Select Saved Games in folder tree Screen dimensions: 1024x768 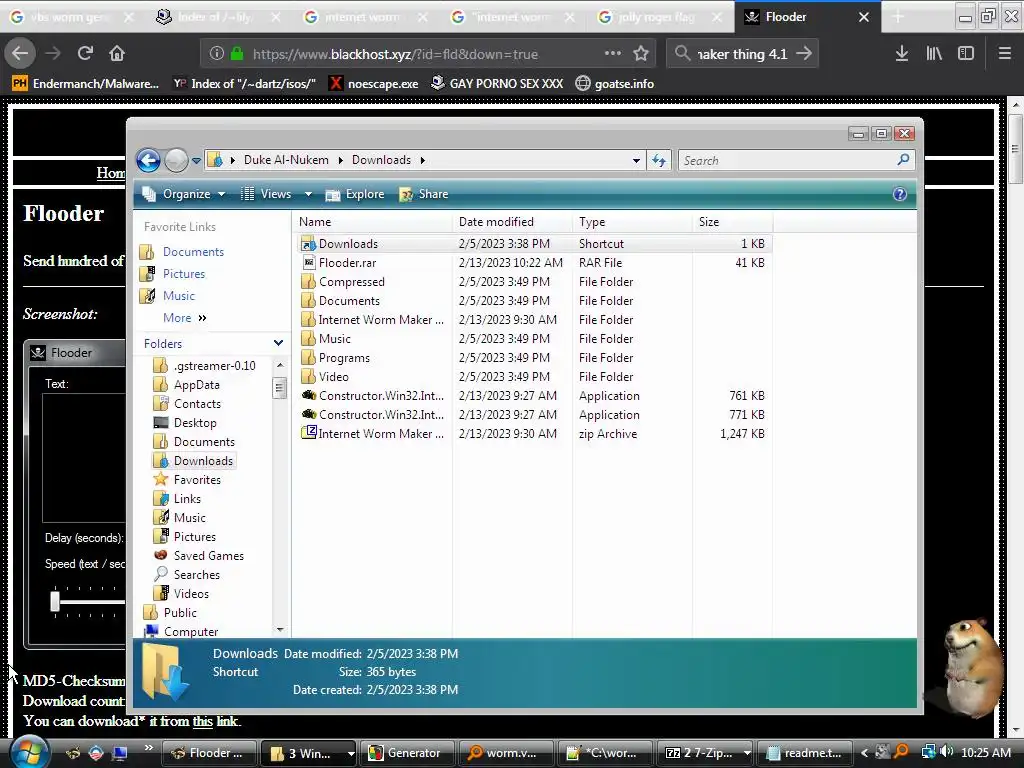tap(208, 556)
